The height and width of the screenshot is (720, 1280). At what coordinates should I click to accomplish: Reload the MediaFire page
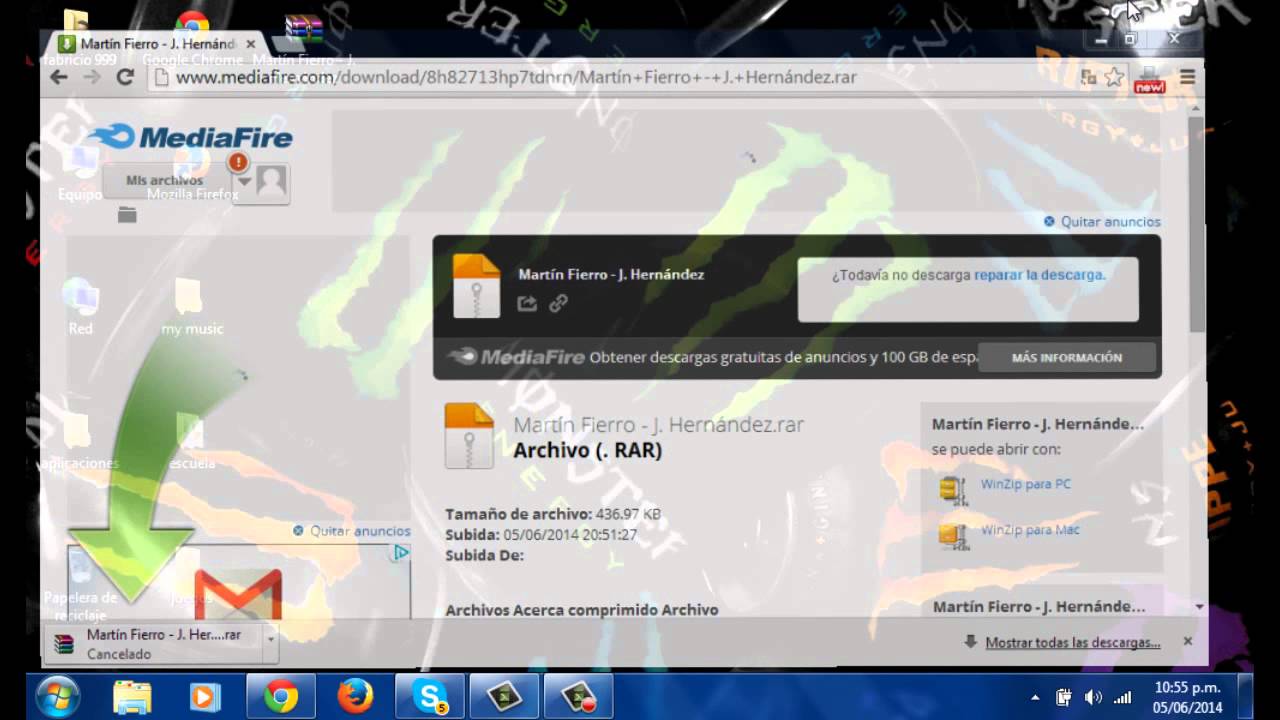(x=125, y=77)
